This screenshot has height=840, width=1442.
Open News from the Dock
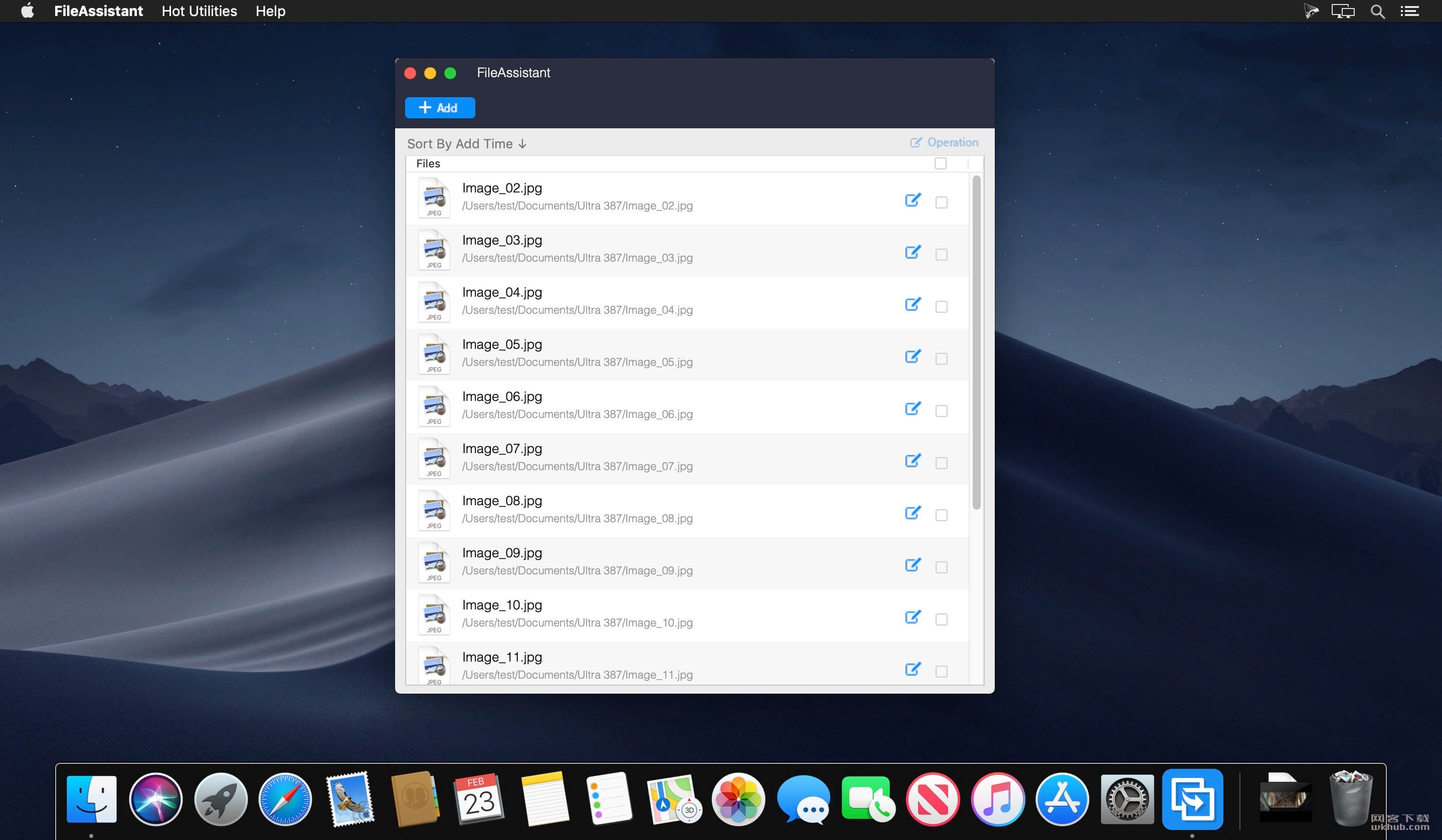[x=933, y=799]
